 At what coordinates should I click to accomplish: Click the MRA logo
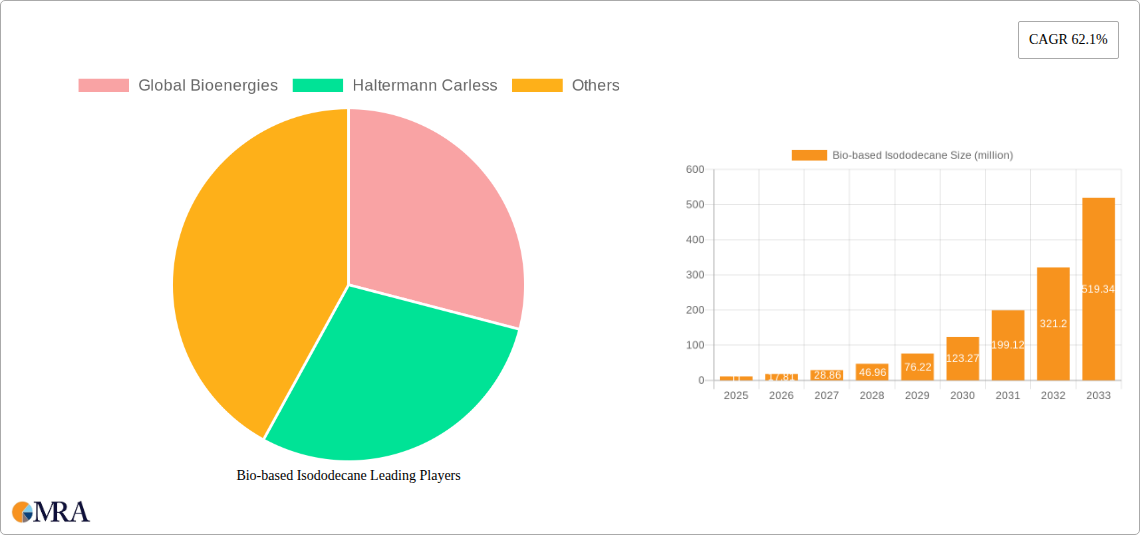pyautogui.click(x=51, y=511)
